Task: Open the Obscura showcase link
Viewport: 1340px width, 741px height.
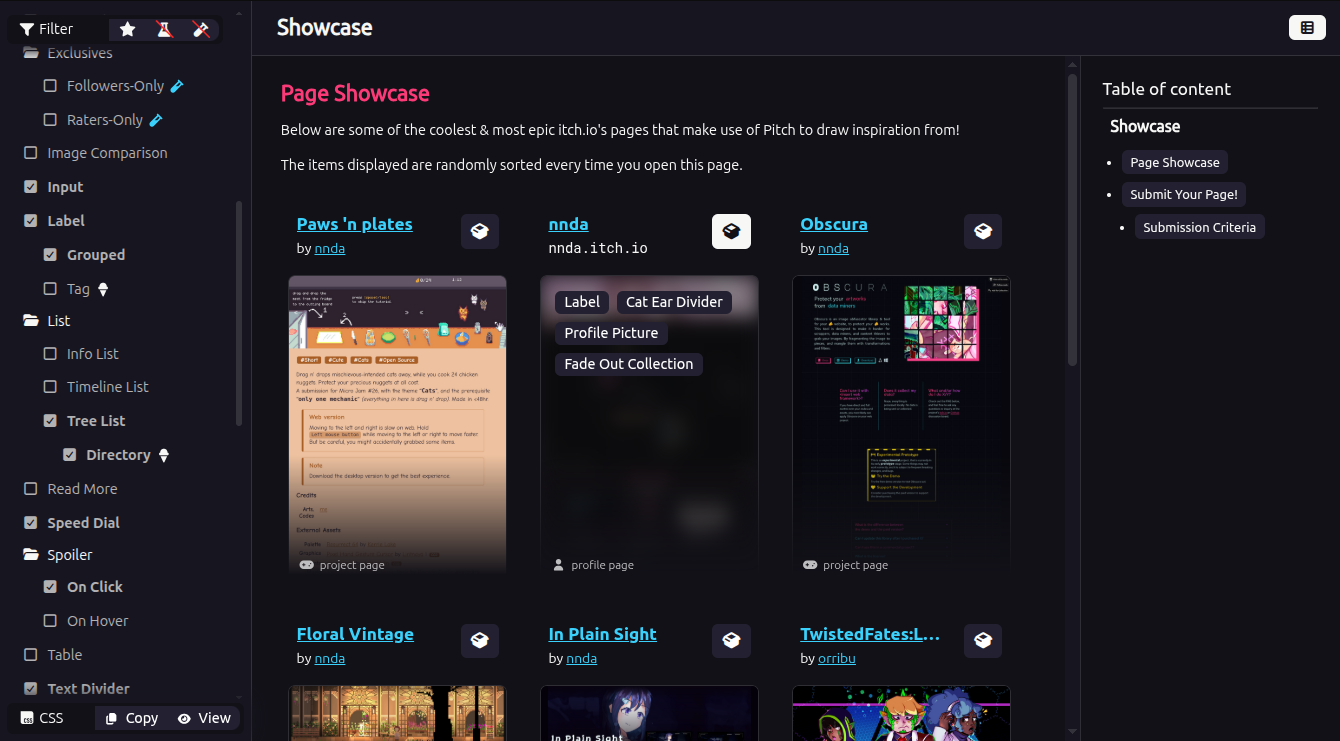Action: 834,224
